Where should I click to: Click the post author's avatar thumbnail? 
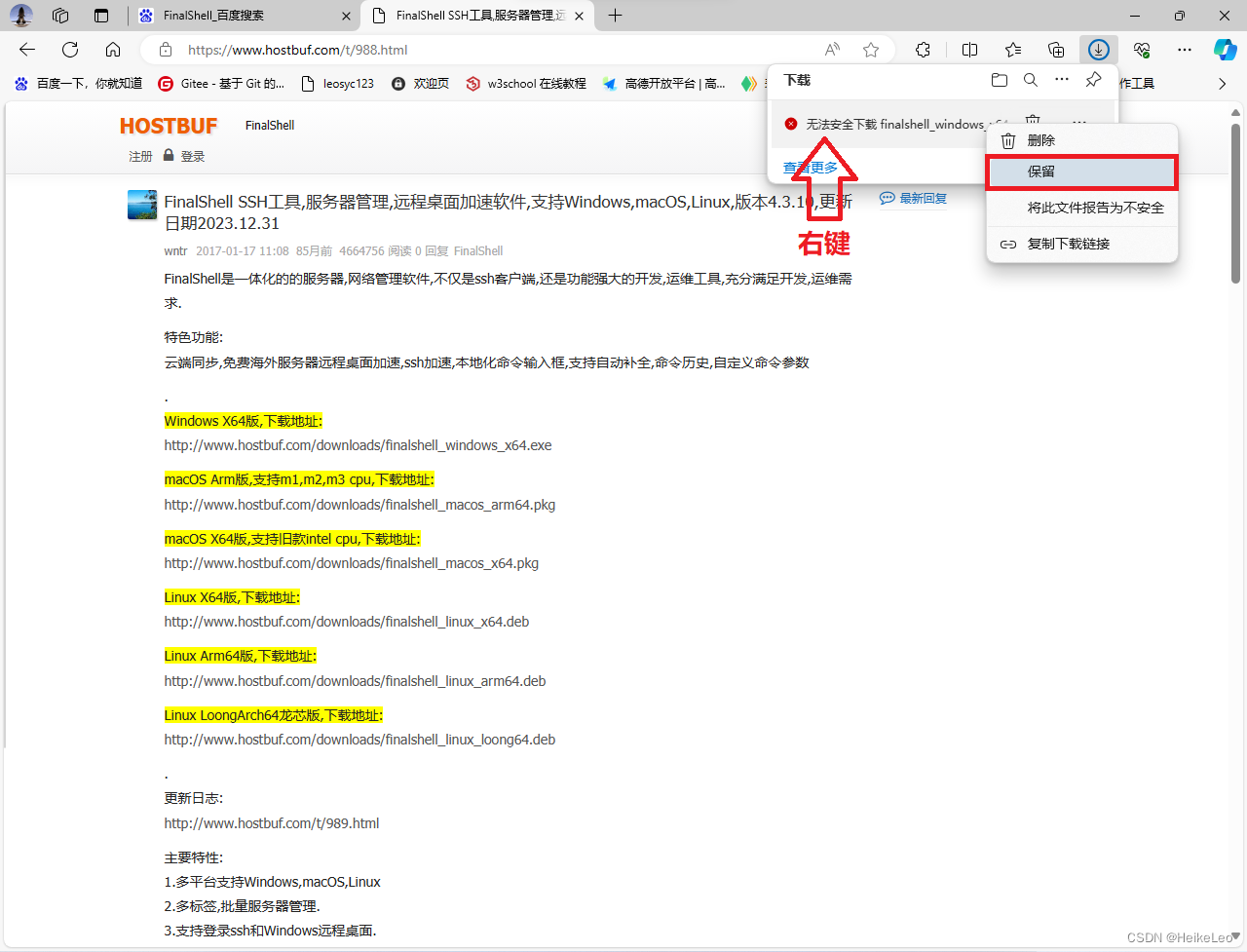[x=142, y=205]
